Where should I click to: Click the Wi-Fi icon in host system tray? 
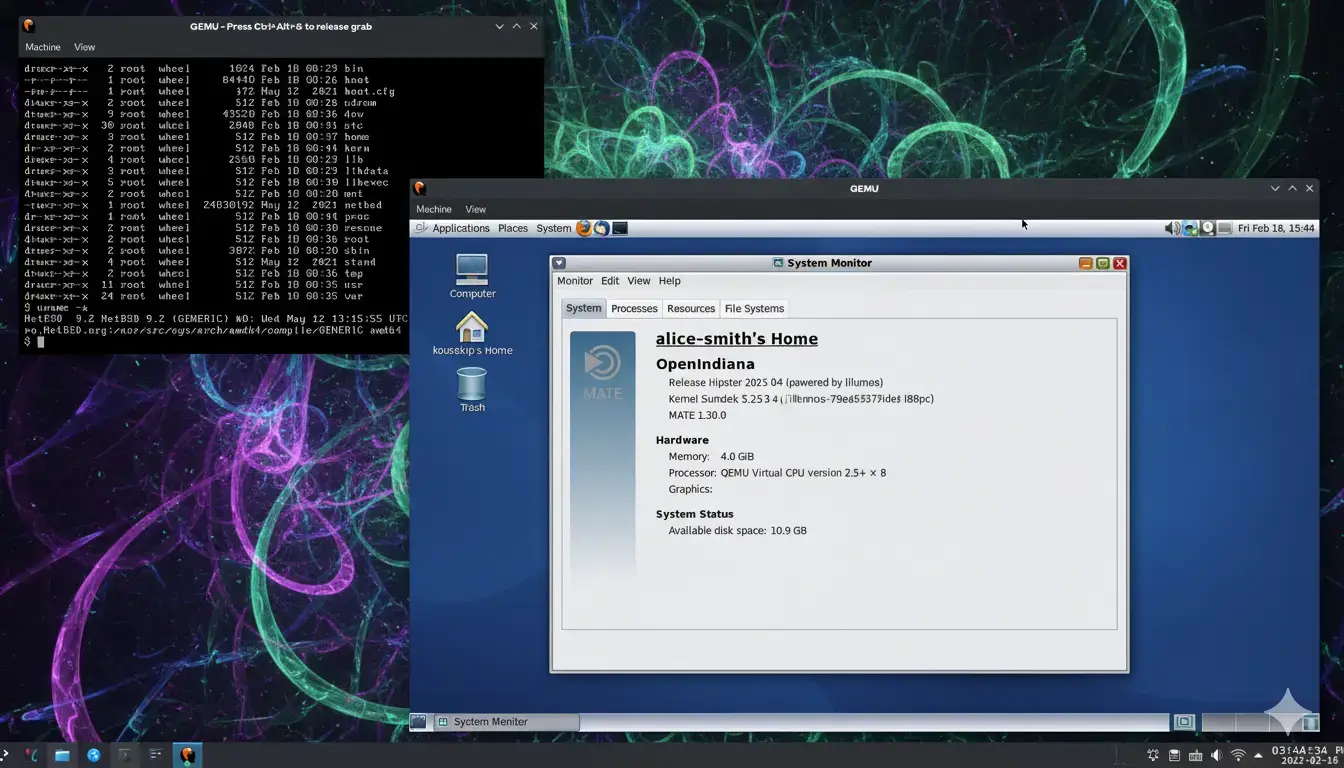[1238, 755]
